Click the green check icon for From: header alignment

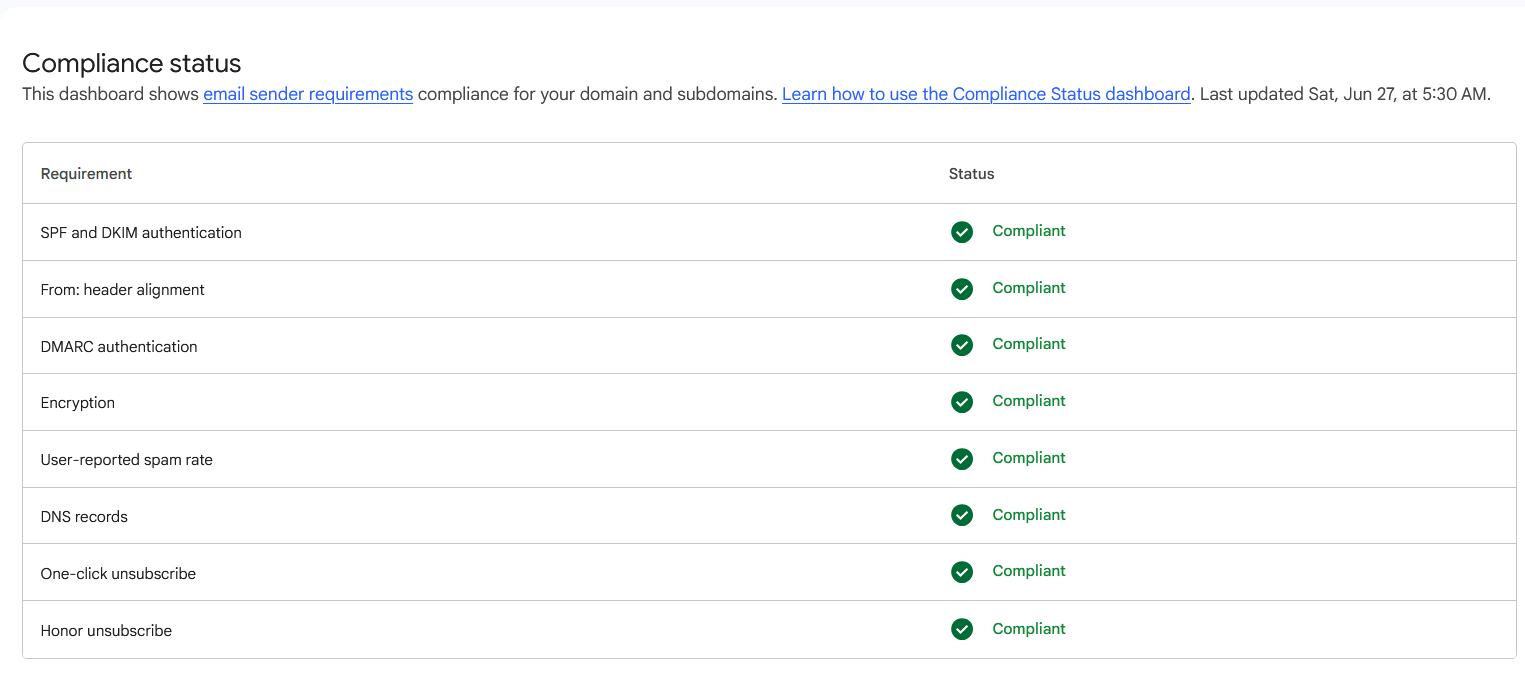962,289
